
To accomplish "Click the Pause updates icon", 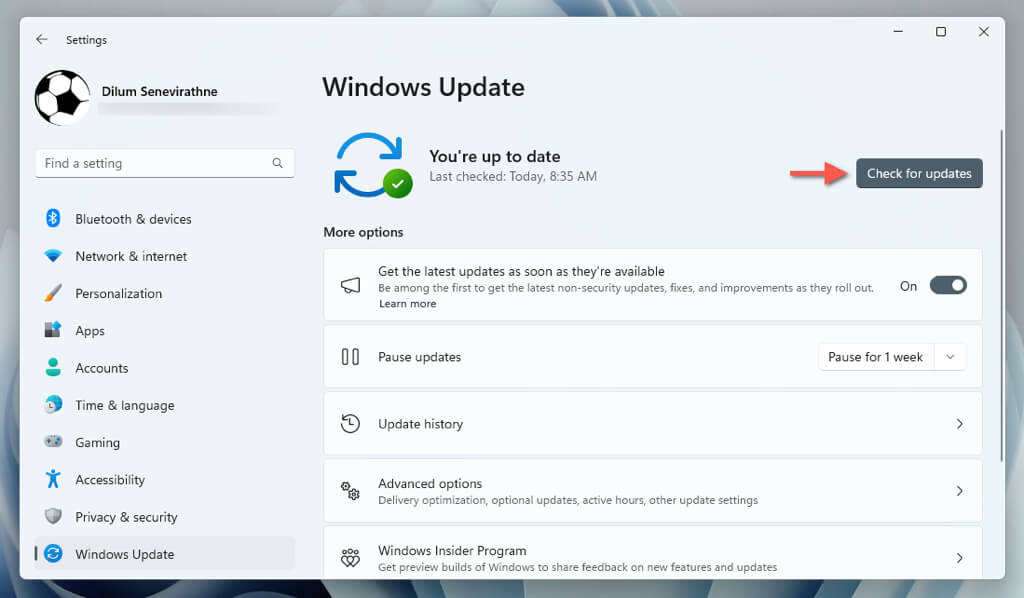I will (x=351, y=356).
